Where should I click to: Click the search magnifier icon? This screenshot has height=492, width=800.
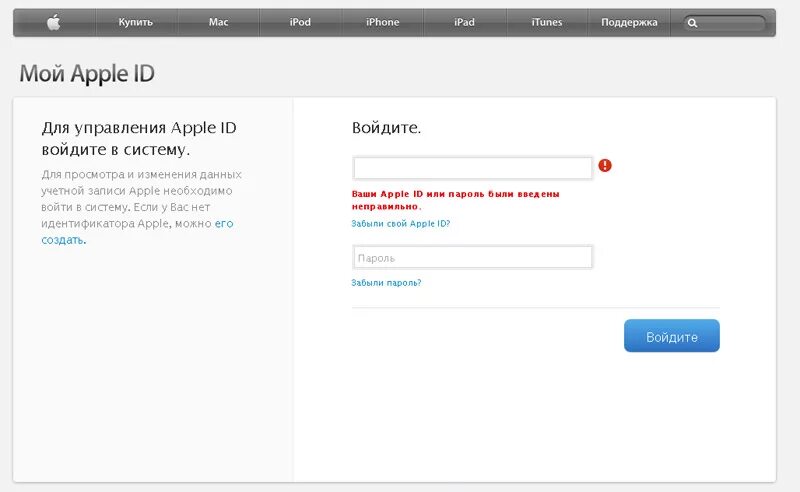tap(692, 23)
